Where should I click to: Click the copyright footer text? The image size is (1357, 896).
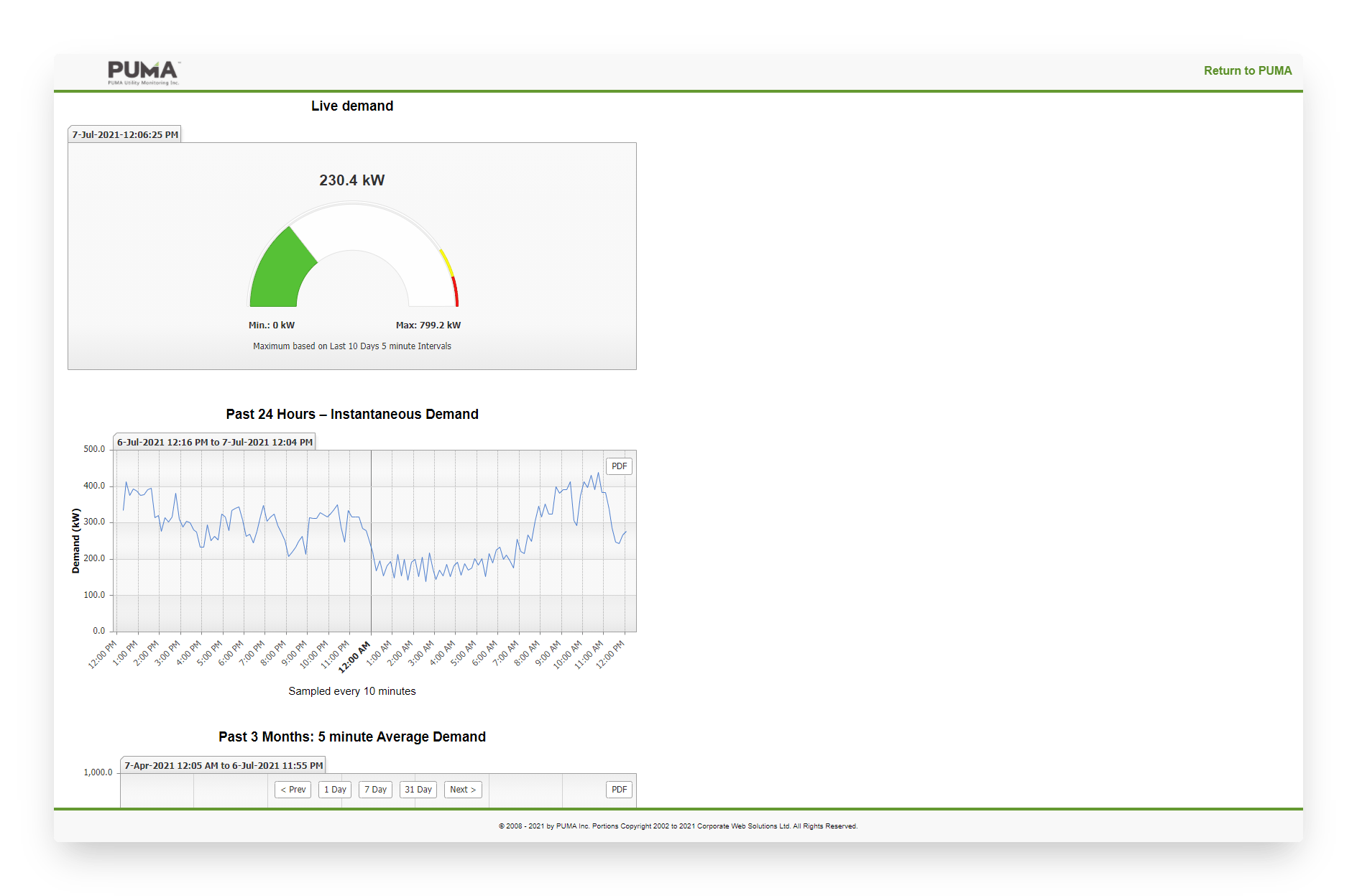pos(678,826)
